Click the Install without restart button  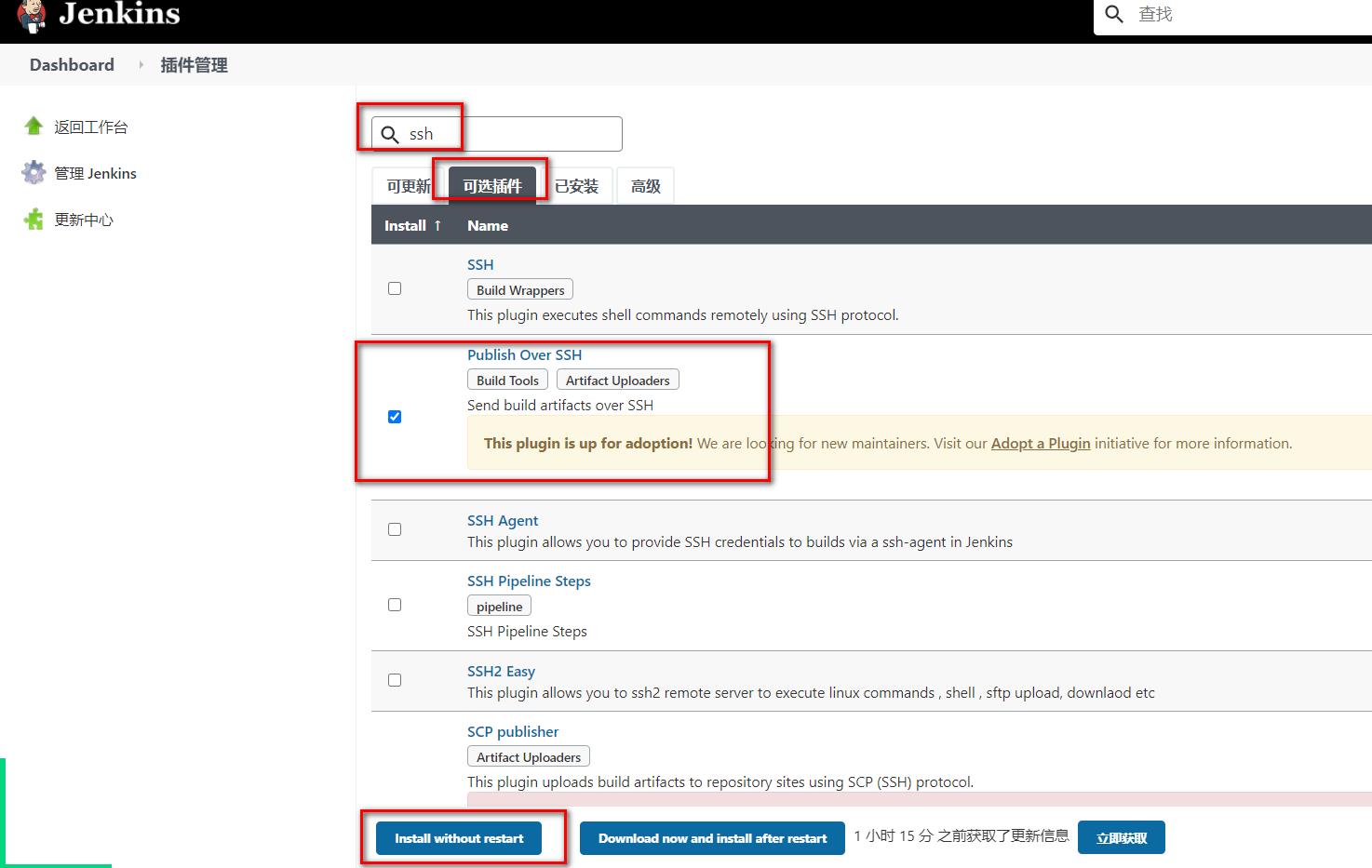coord(459,838)
